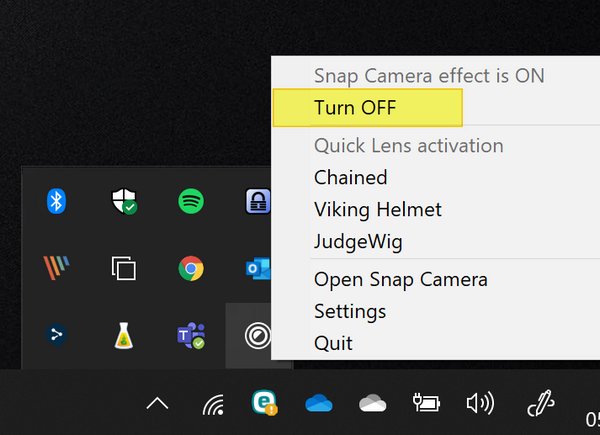Screen dimensions: 600x435
Task: Activate the Chained quick lens
Action: pos(350,177)
